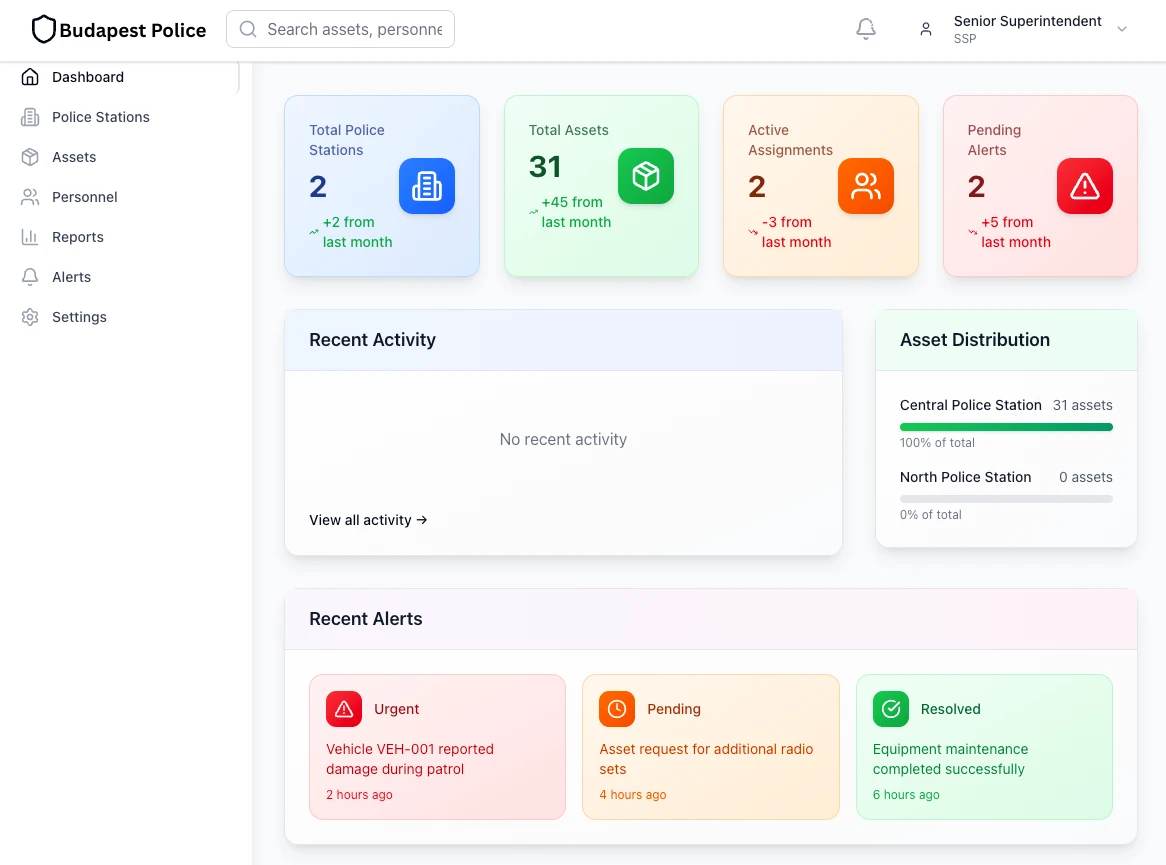Screen dimensions: 1166x865
Task: Click Central Police Station progress bar
Action: pyautogui.click(x=1006, y=427)
